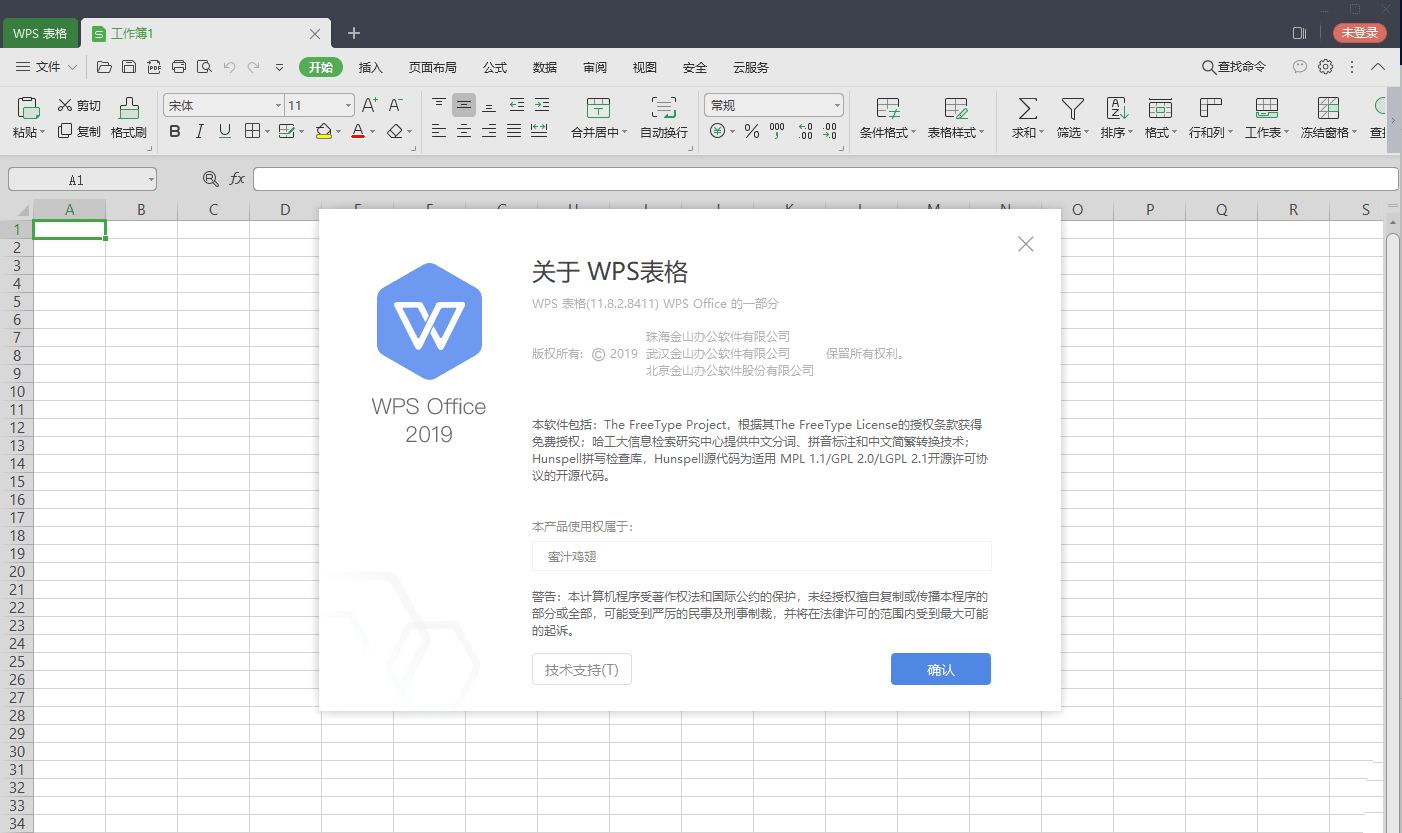Click the Export to PDF icon

pos(154,67)
